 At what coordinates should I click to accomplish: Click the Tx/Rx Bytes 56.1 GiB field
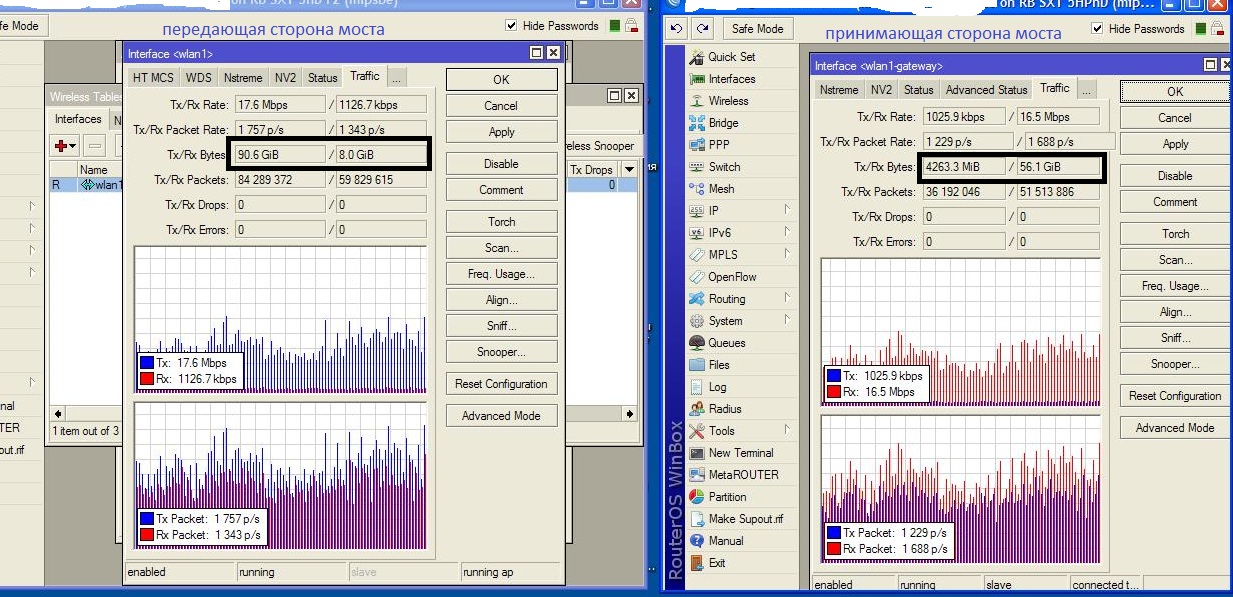pyautogui.click(x=1058, y=167)
